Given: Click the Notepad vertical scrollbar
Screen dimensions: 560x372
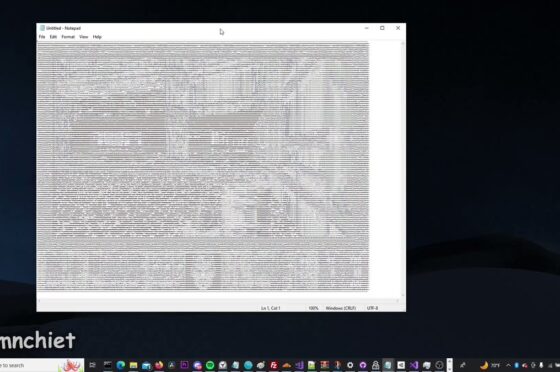Looking at the screenshot, I should [x=403, y=170].
